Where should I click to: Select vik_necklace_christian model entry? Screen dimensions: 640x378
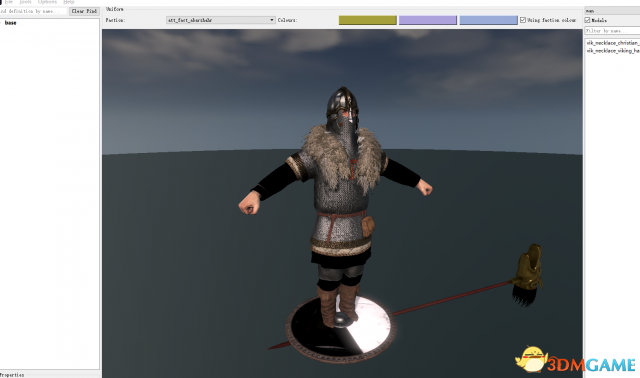613,43
